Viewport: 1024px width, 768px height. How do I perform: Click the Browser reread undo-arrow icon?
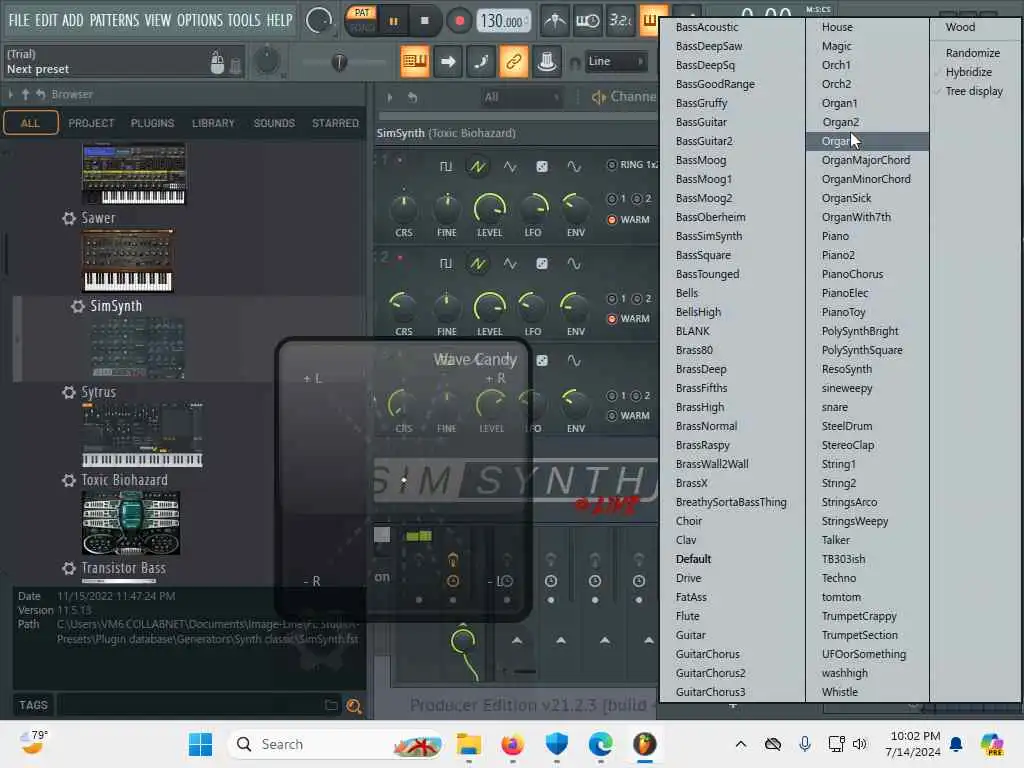coord(40,95)
